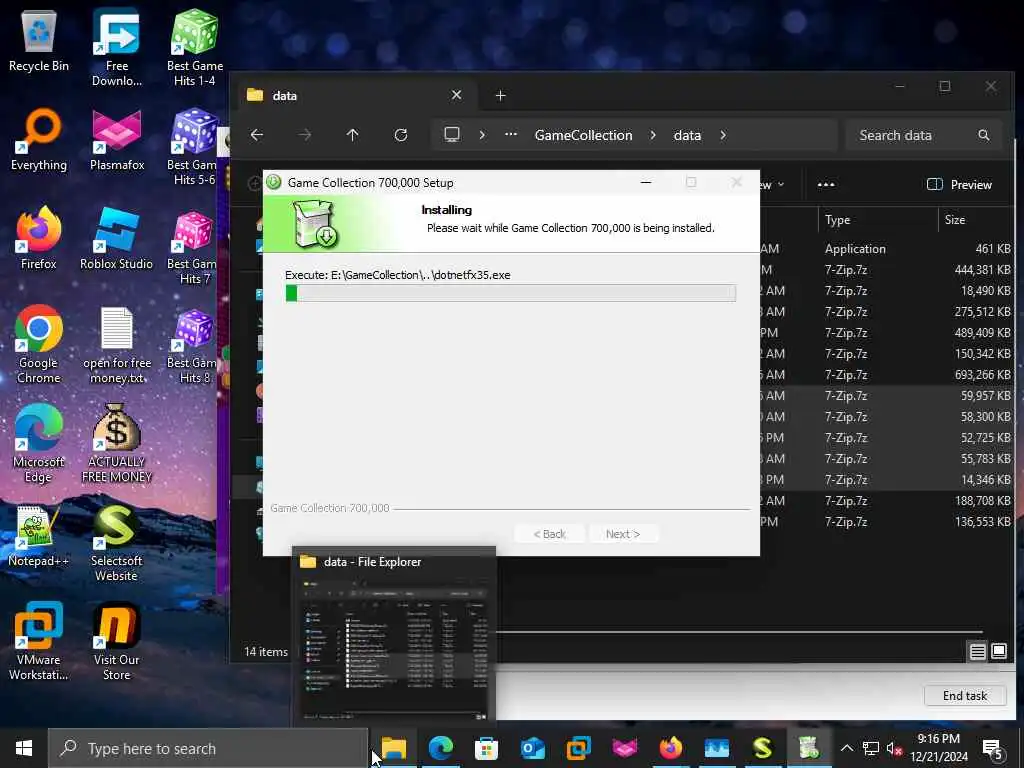Click the muted volume tray icon
1024x768 pixels.
894,748
